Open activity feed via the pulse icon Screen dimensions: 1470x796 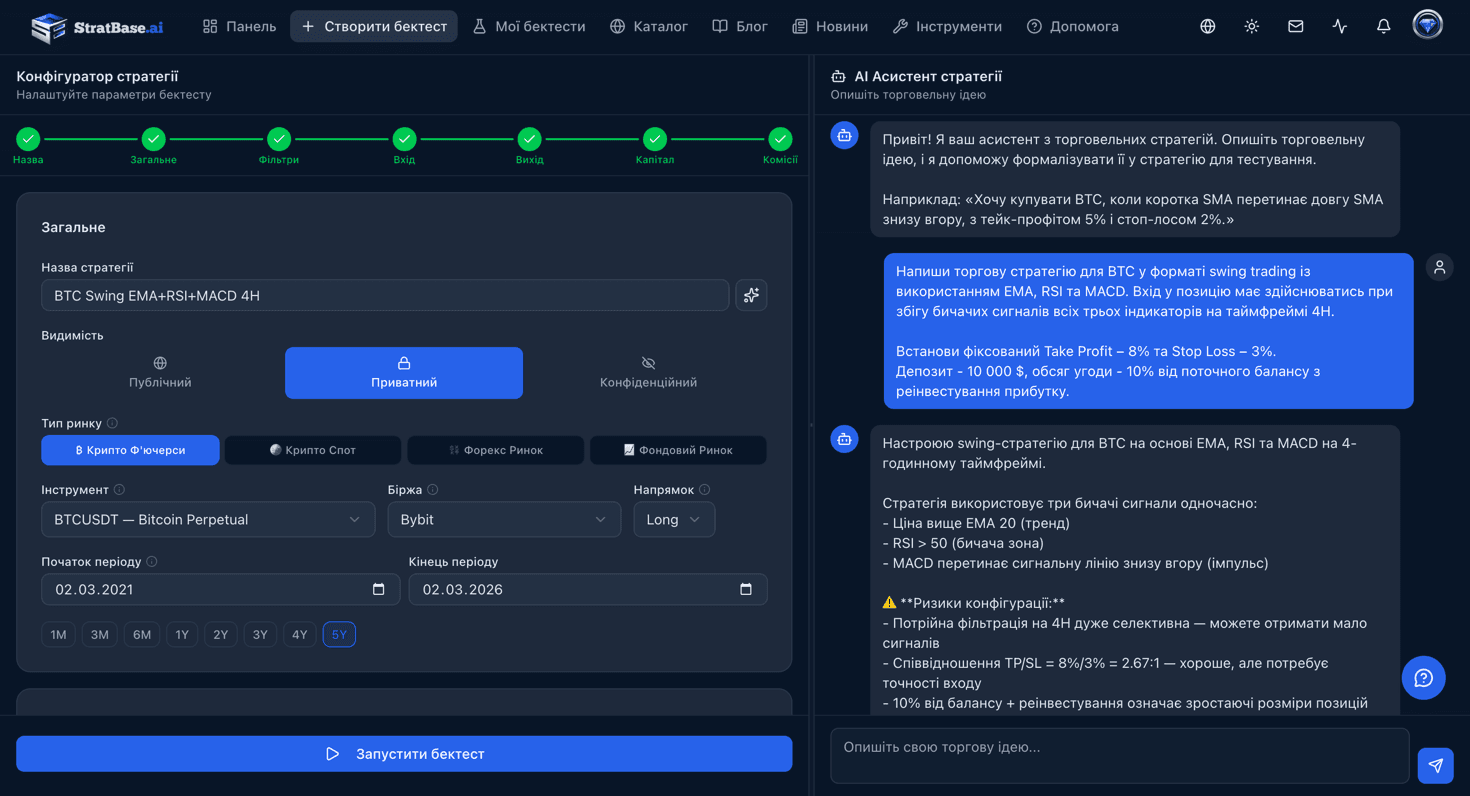pos(1340,26)
